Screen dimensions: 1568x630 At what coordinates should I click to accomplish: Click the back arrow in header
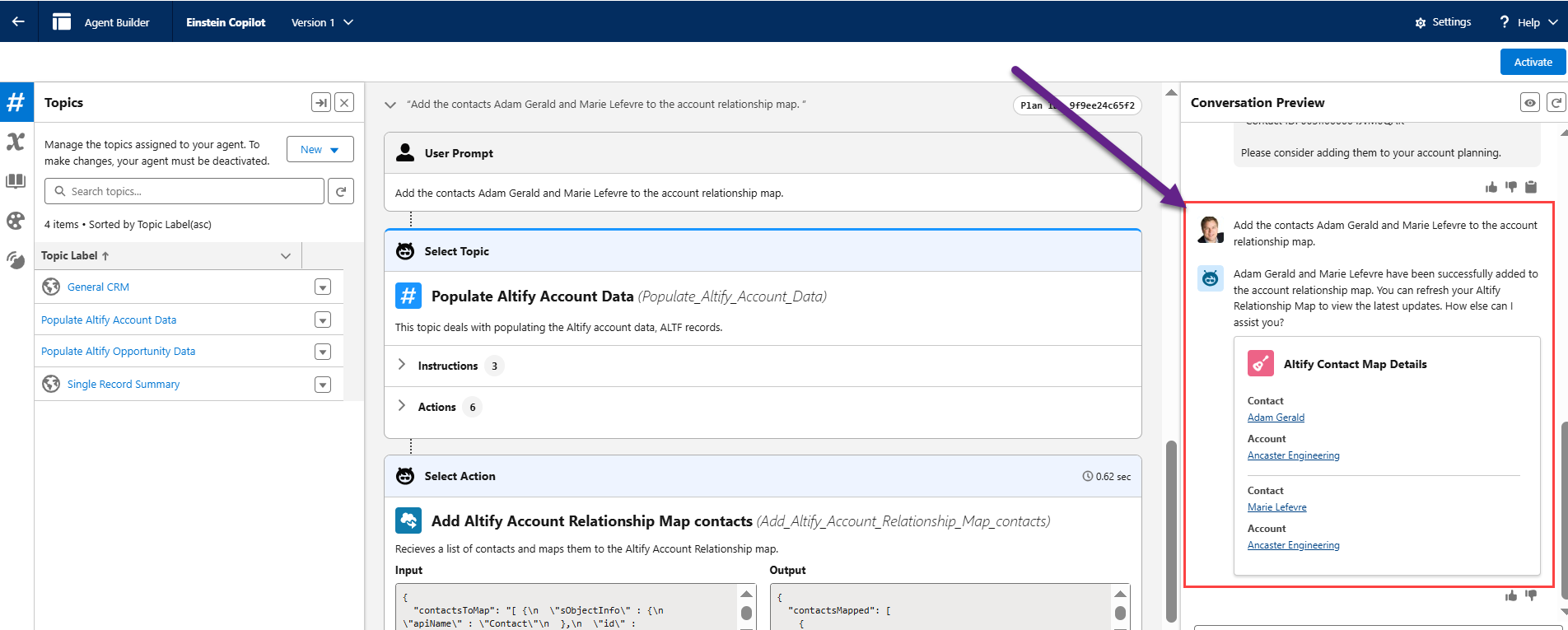[18, 22]
